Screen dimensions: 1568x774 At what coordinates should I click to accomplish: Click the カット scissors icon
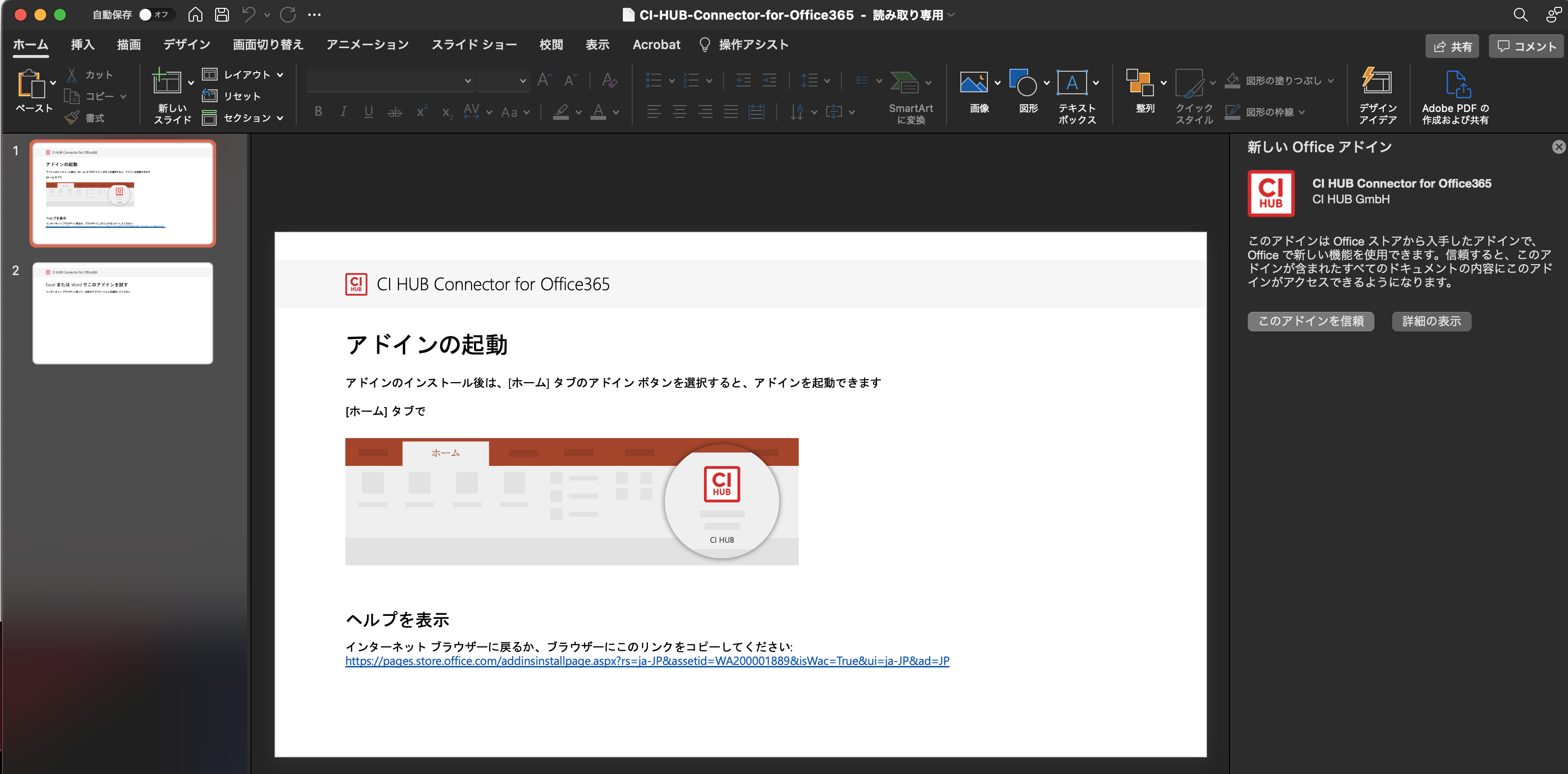coord(72,74)
